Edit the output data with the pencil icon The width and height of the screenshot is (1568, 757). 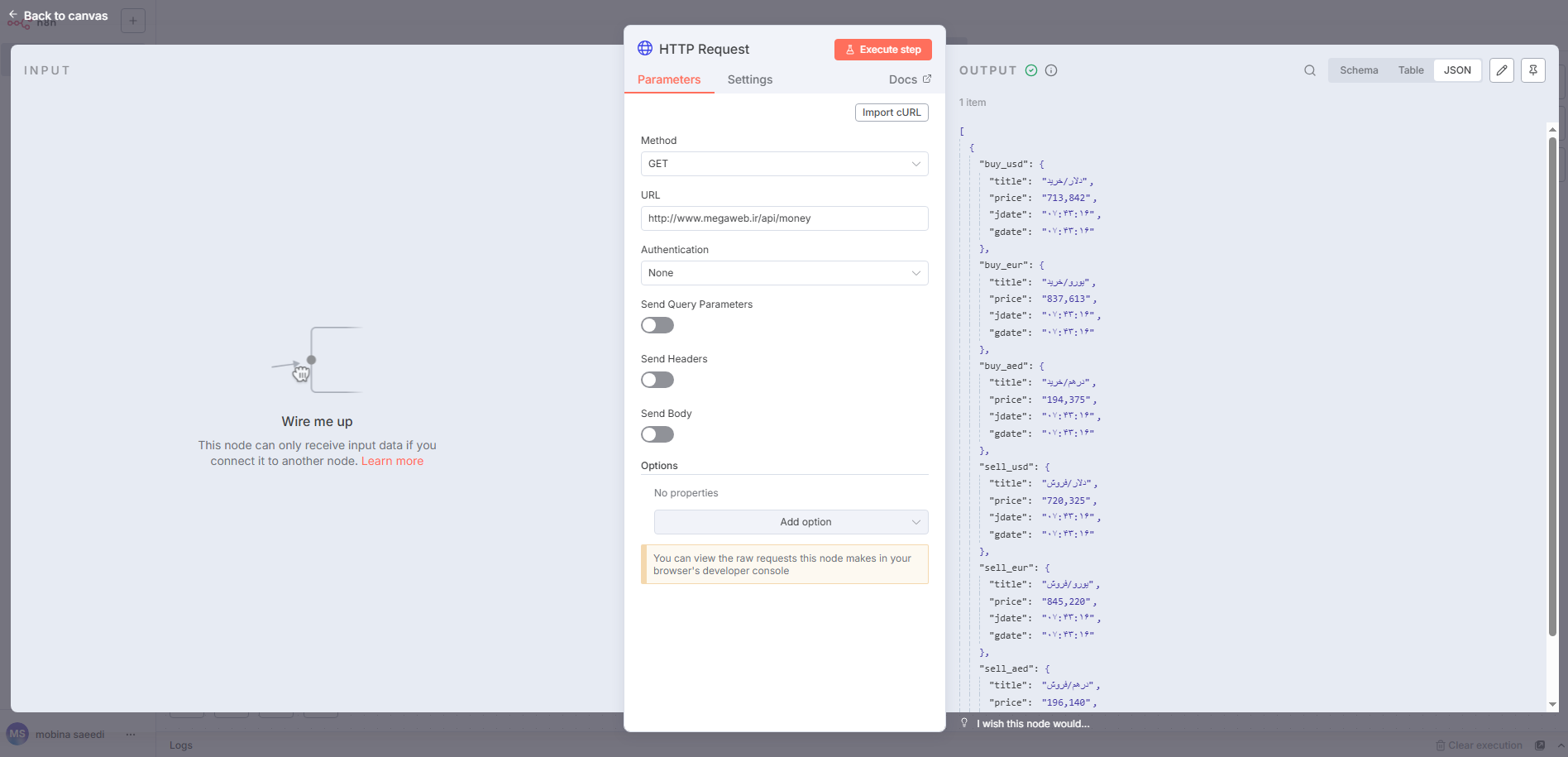pos(1502,70)
